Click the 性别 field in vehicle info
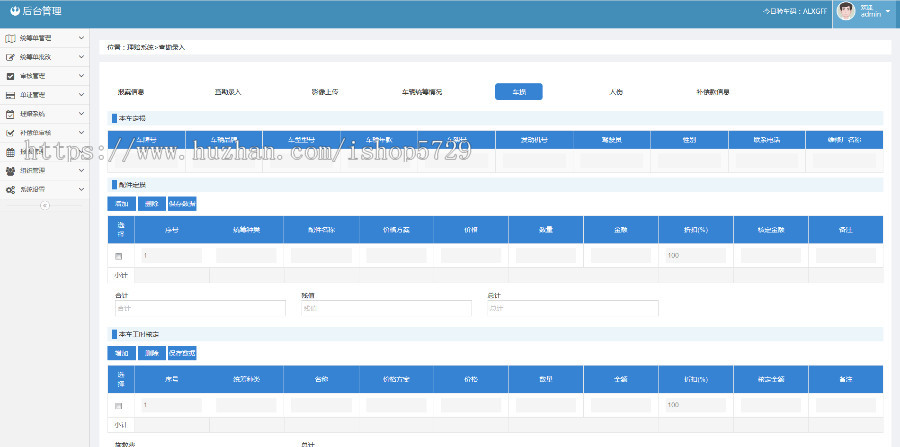This screenshot has height=447, width=900. 689,161
